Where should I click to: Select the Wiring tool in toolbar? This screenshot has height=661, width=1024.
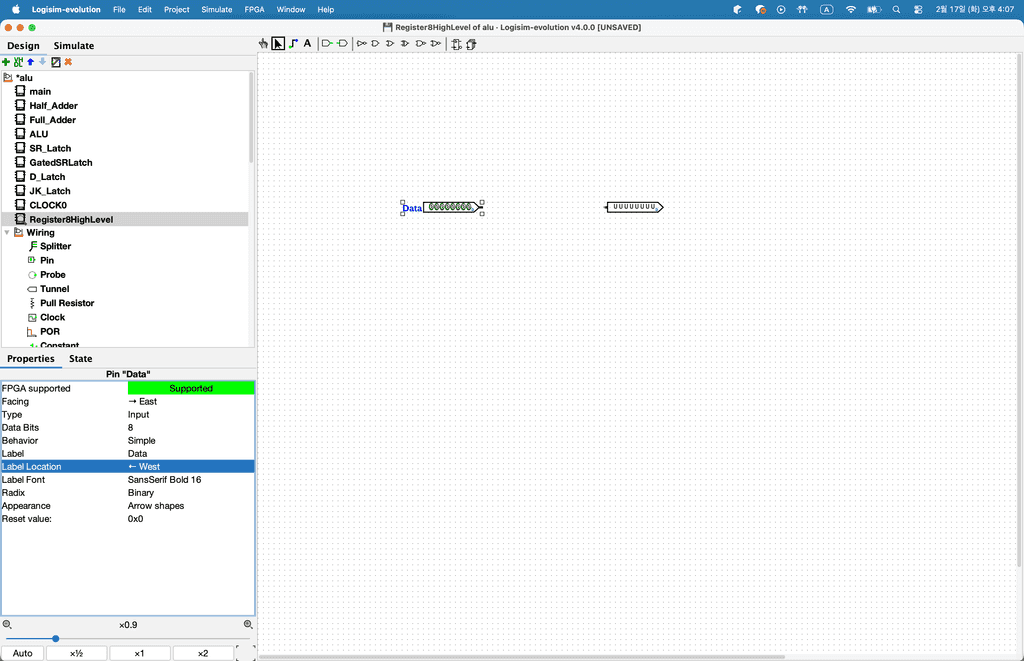(293, 44)
